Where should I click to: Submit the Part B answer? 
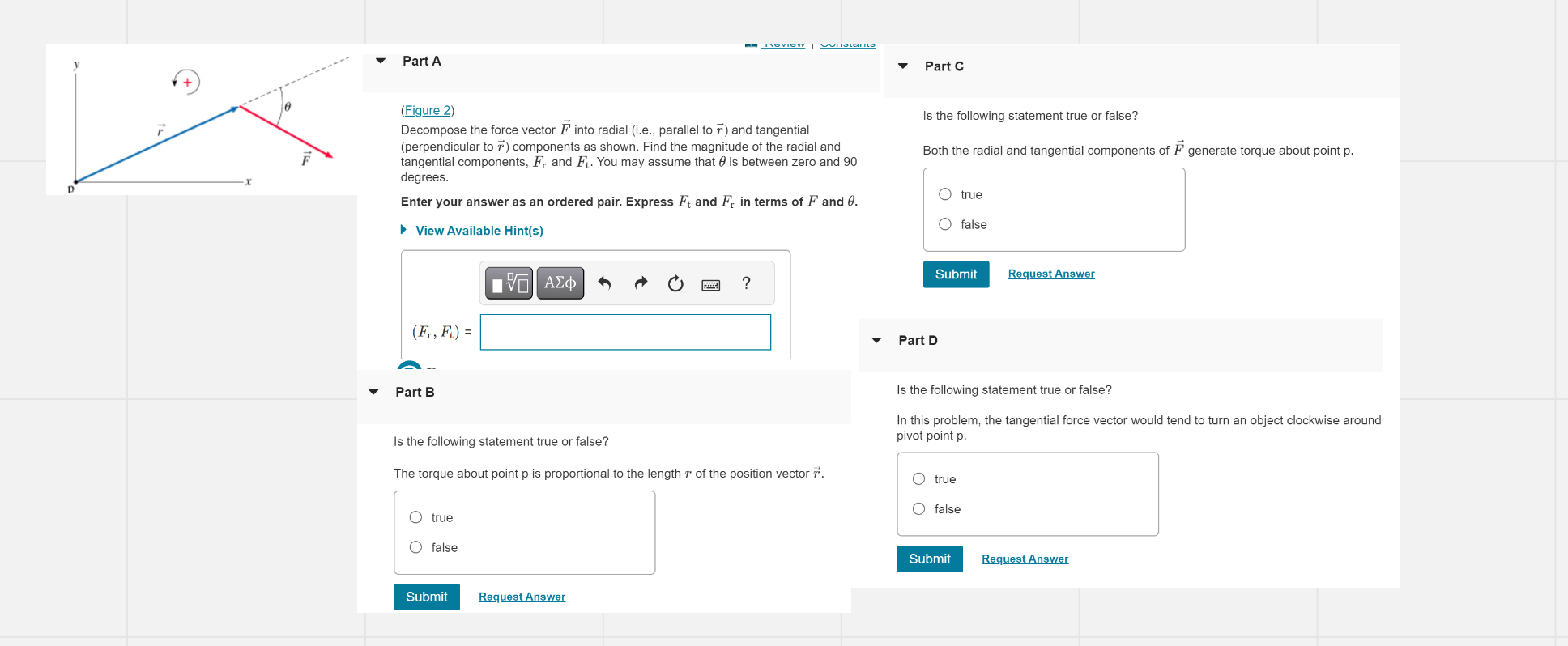427,597
